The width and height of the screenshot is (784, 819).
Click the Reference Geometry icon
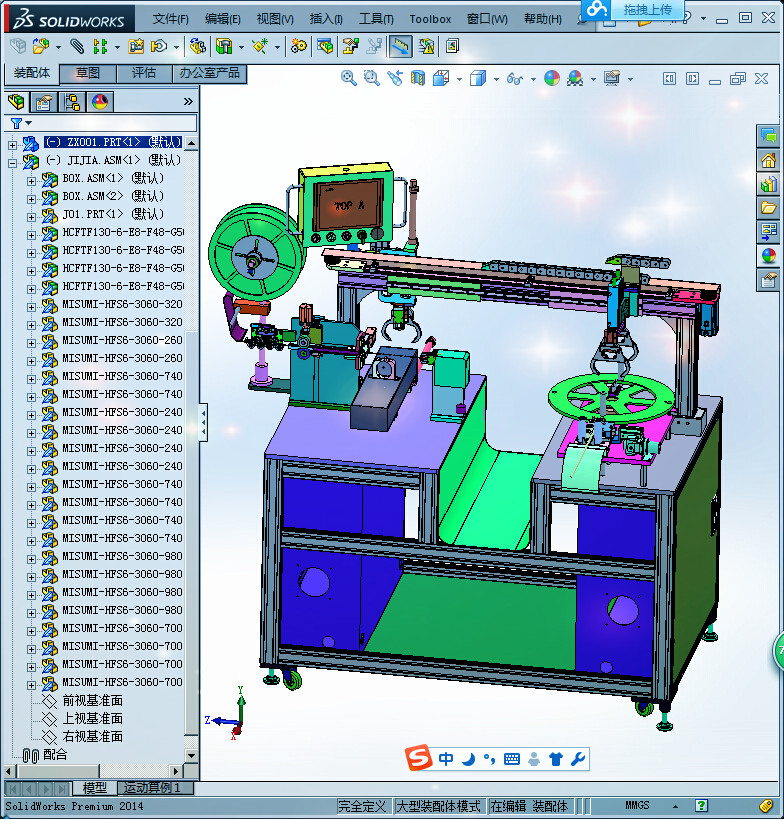click(x=260, y=46)
